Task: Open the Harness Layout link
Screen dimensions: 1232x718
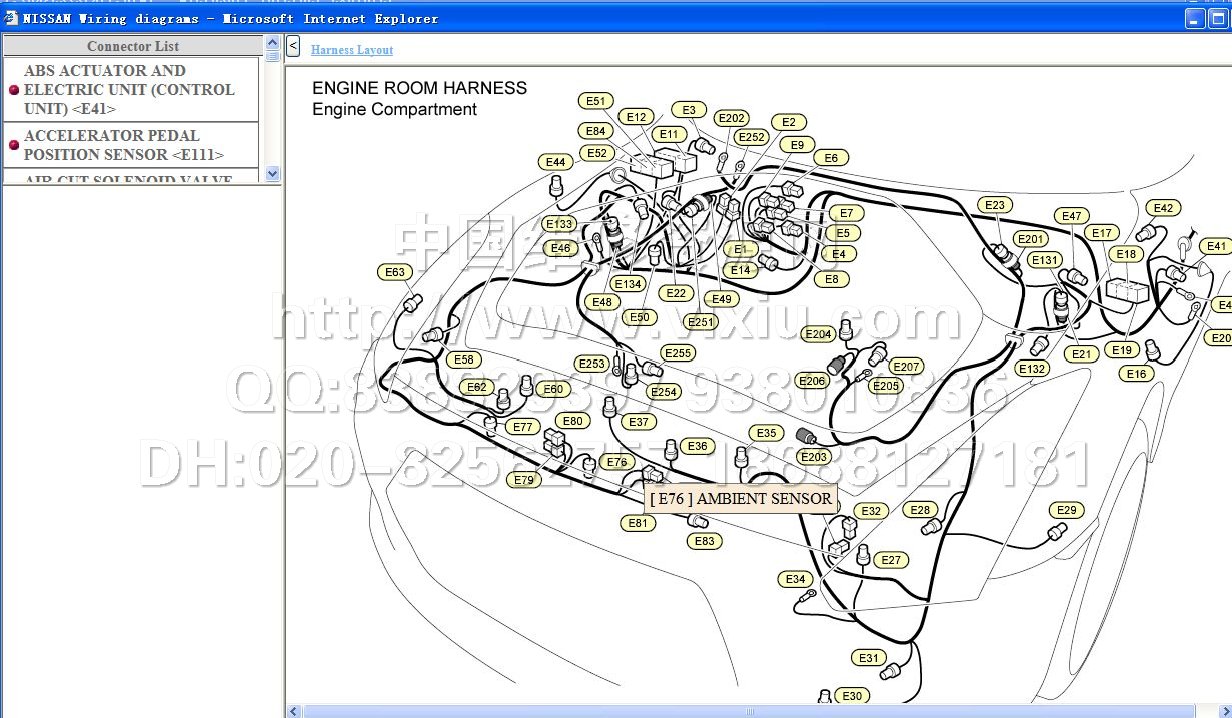Action: (x=352, y=50)
